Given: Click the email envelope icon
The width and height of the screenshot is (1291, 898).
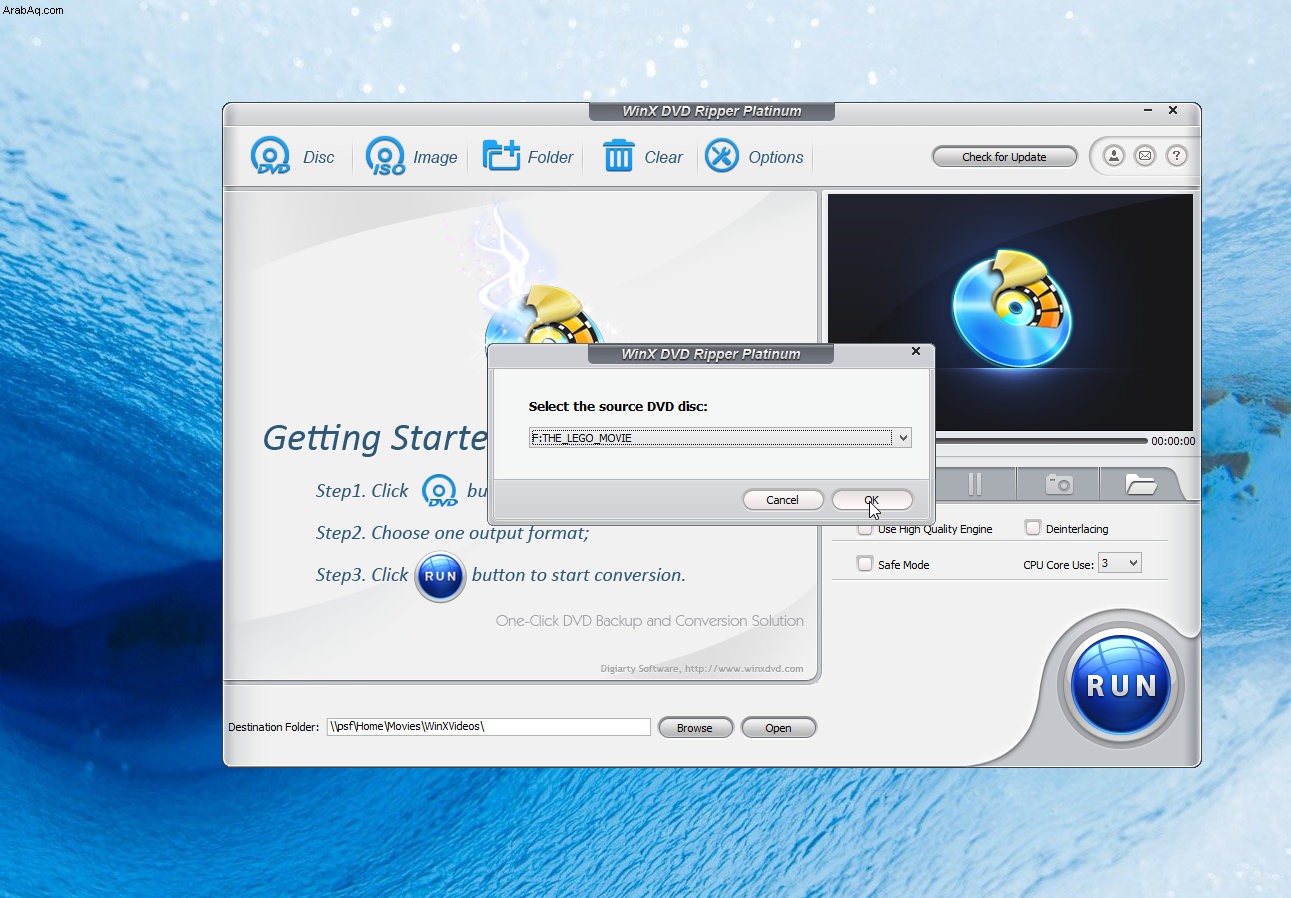Looking at the screenshot, I should [1145, 156].
